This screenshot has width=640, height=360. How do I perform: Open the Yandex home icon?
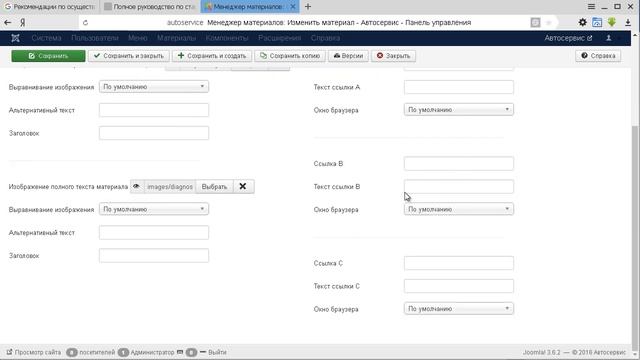(23, 22)
